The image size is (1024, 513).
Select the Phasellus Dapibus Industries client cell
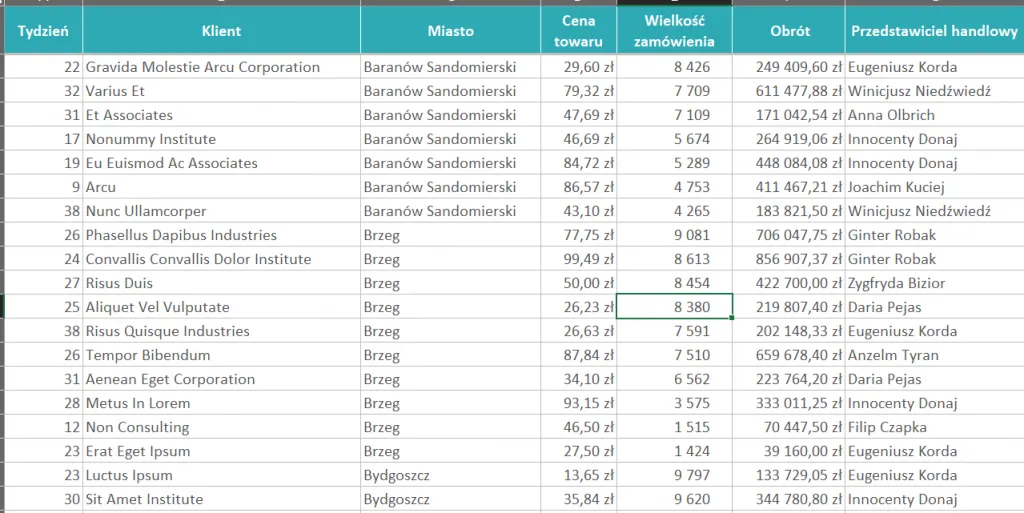[181, 235]
